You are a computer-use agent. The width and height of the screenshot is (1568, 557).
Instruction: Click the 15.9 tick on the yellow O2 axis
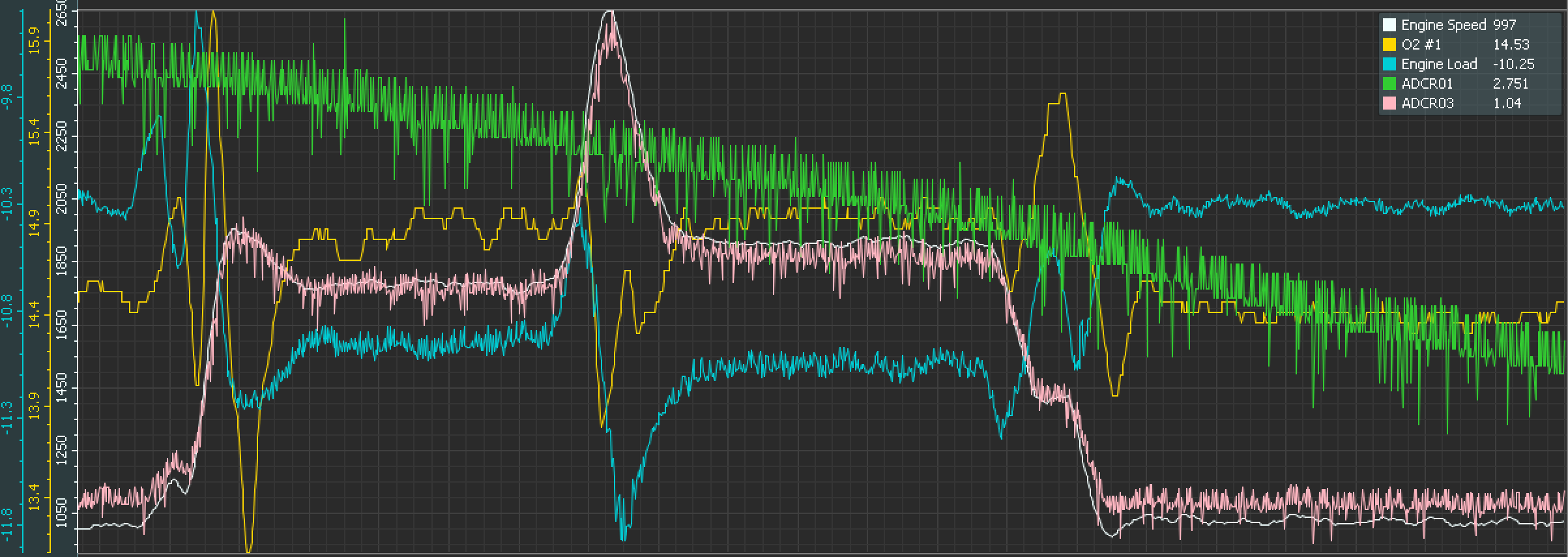34,40
